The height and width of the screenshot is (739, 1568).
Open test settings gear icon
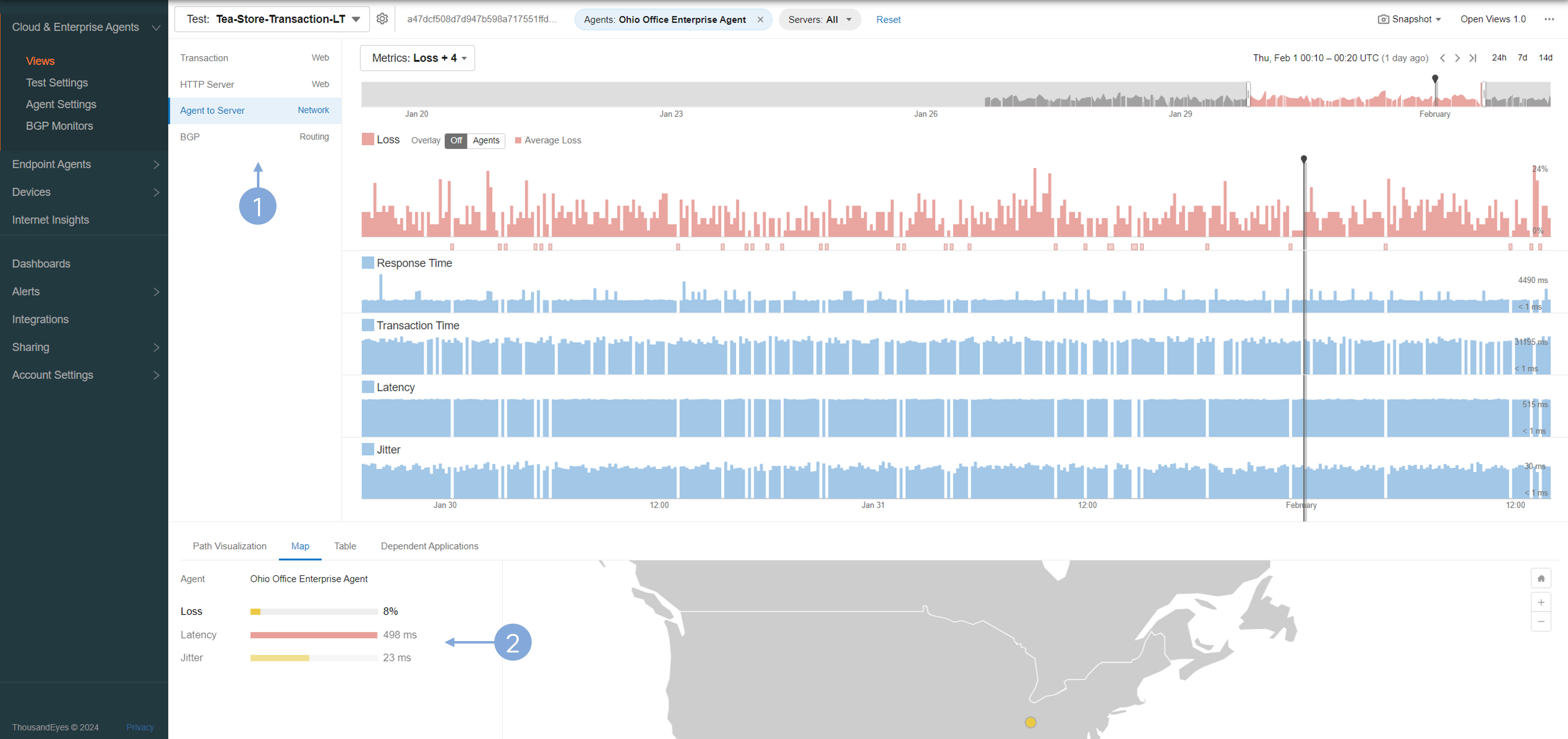[x=382, y=19]
